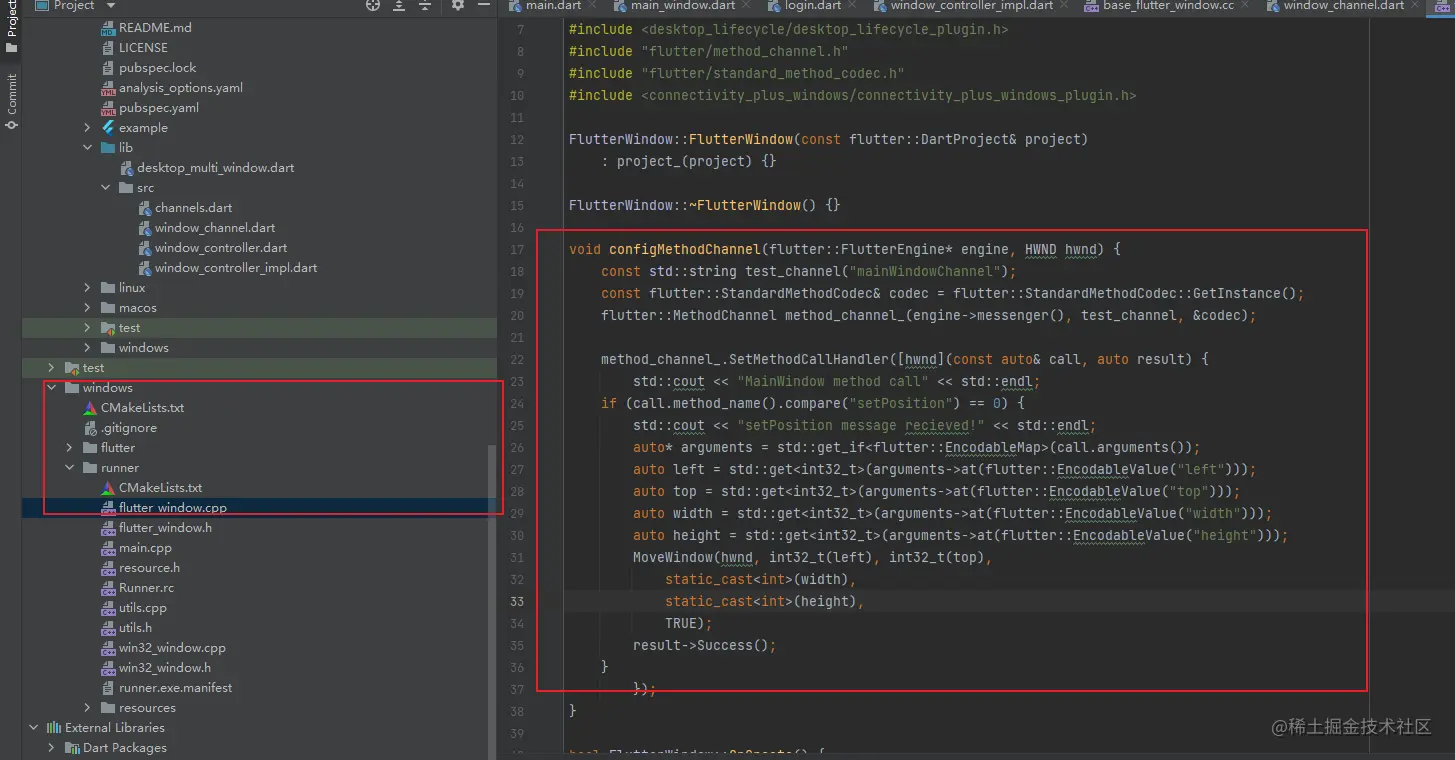The height and width of the screenshot is (760, 1455).
Task: Click result->Success() line in editor
Action: click(704, 645)
